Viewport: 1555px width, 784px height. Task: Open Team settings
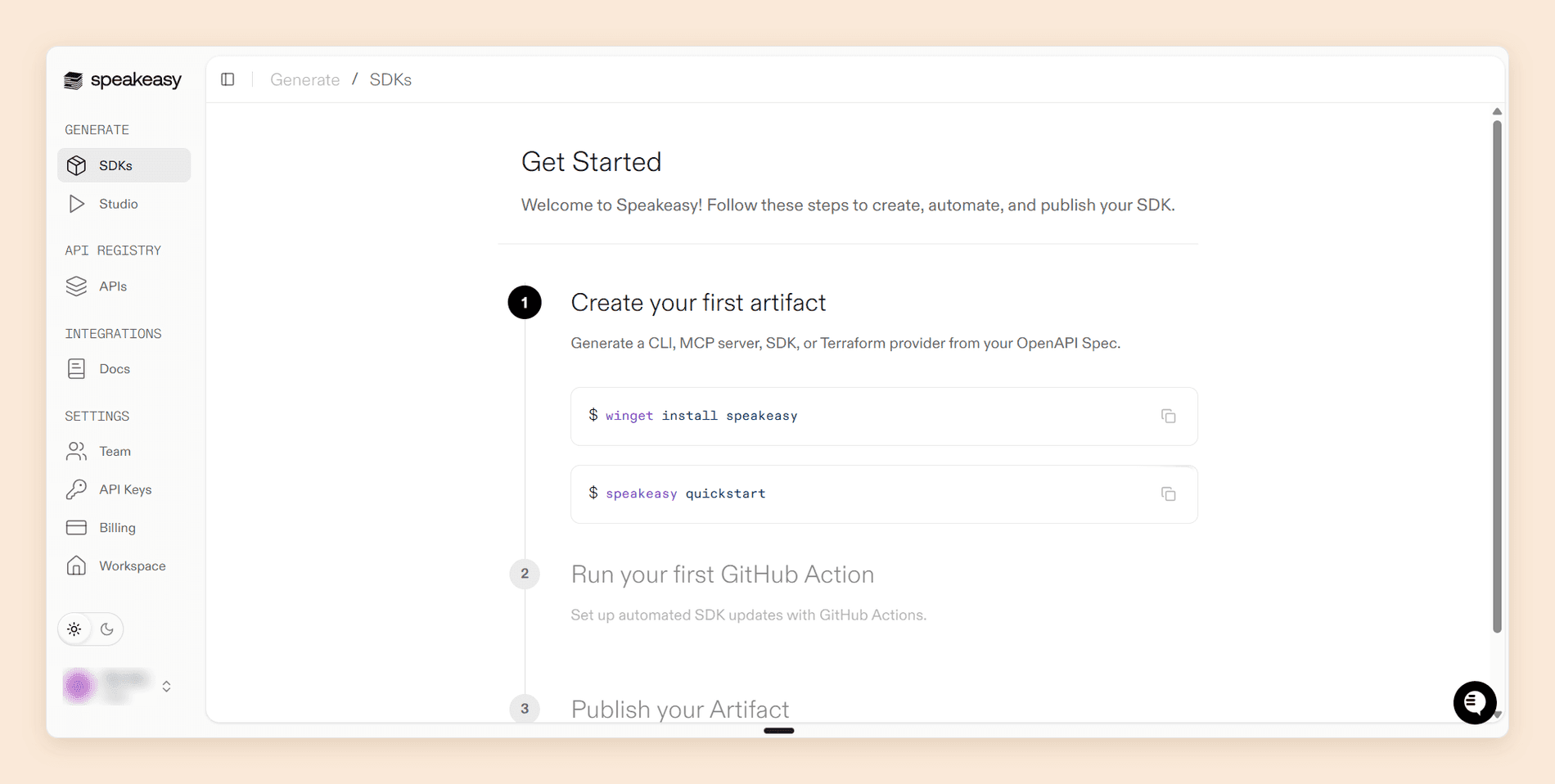[124, 452]
